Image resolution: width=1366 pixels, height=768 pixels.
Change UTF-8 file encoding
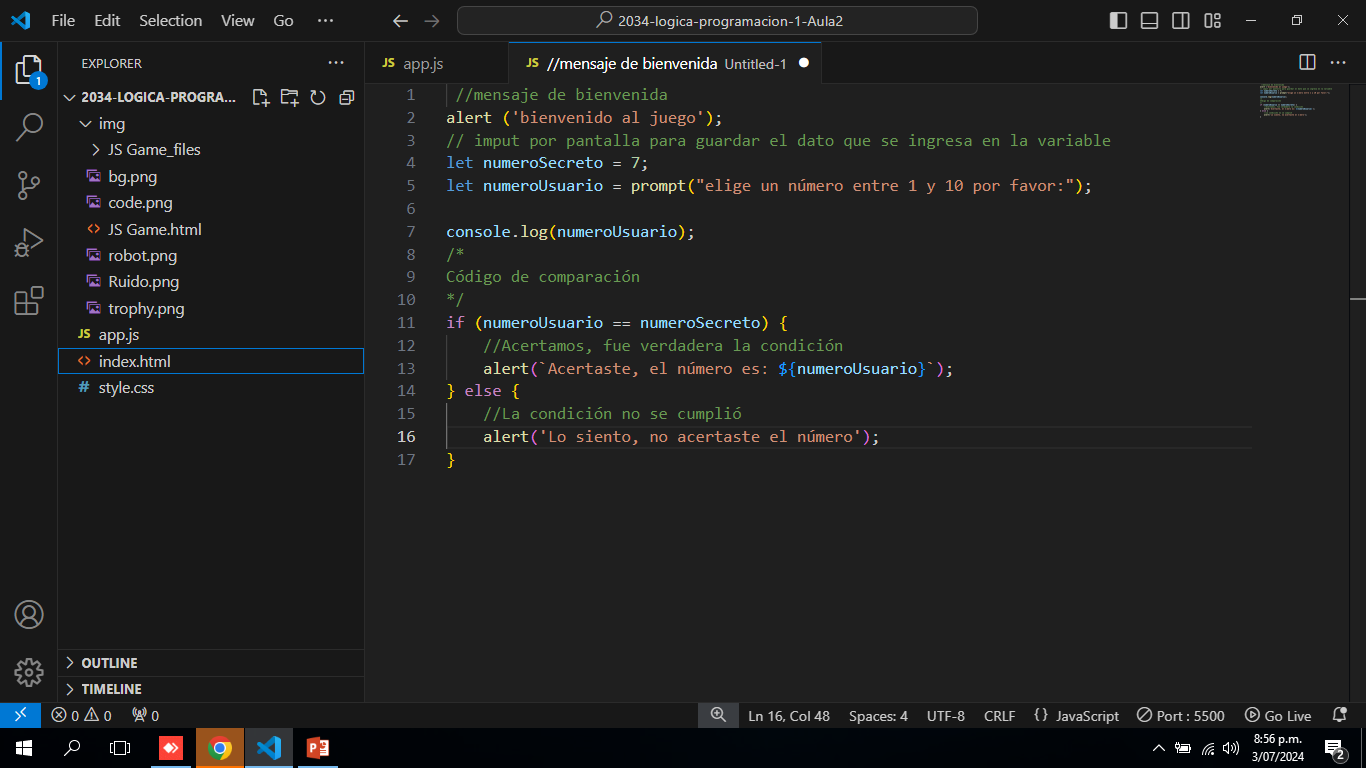(x=946, y=716)
